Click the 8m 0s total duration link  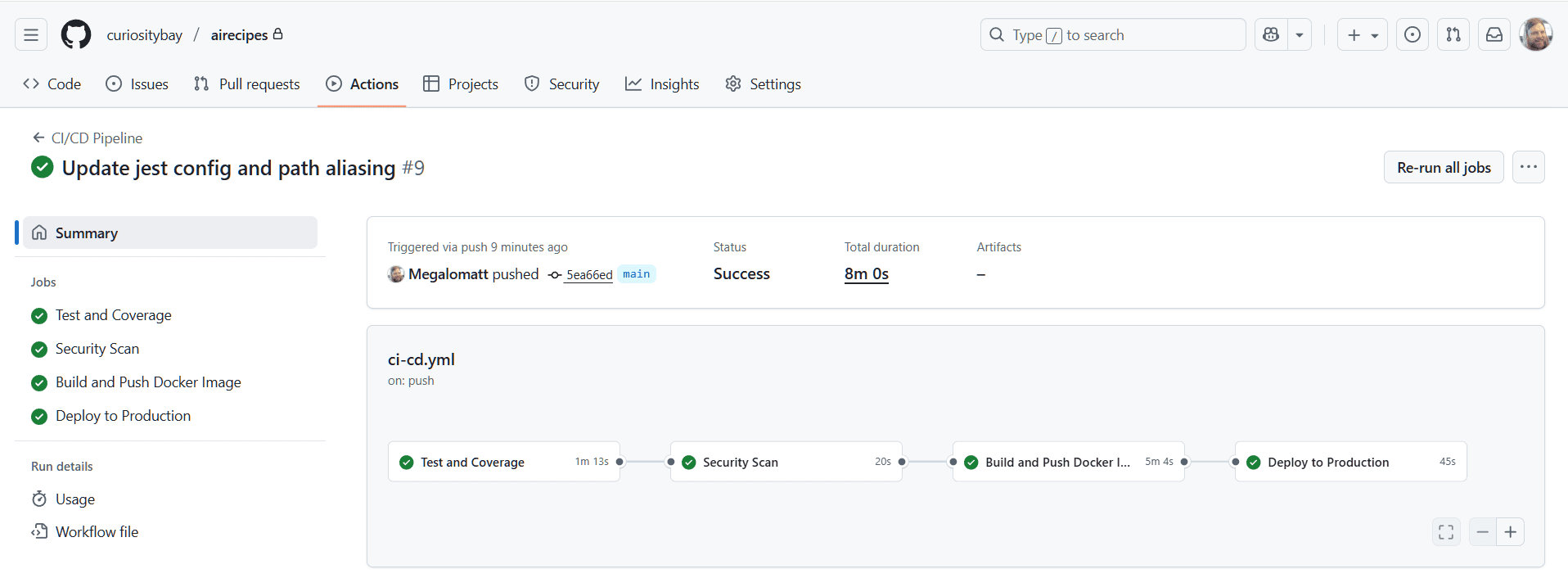click(x=867, y=274)
